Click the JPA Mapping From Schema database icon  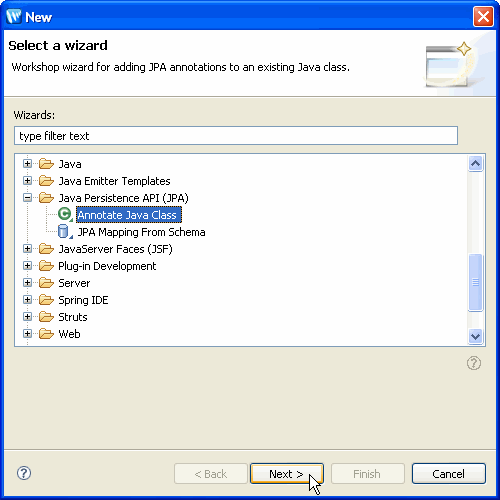coord(64,232)
